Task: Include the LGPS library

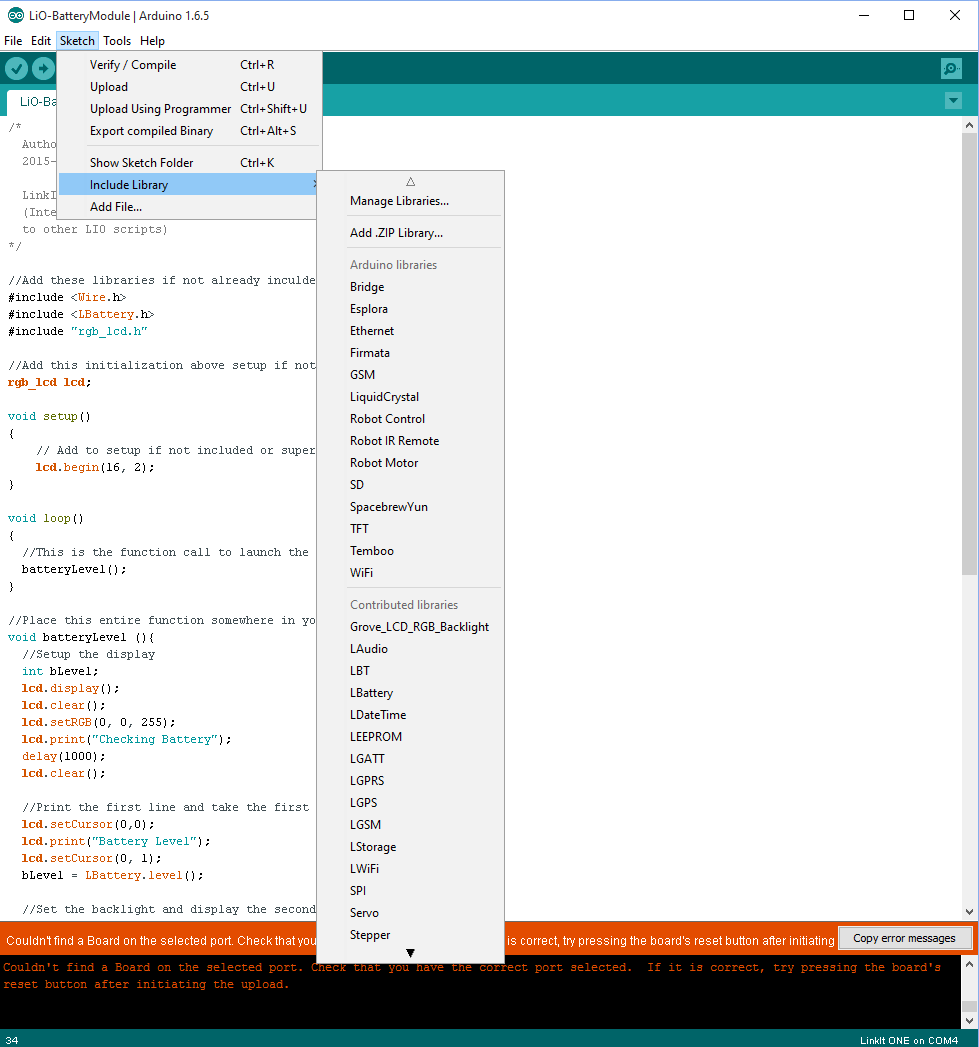Action: 410,803
